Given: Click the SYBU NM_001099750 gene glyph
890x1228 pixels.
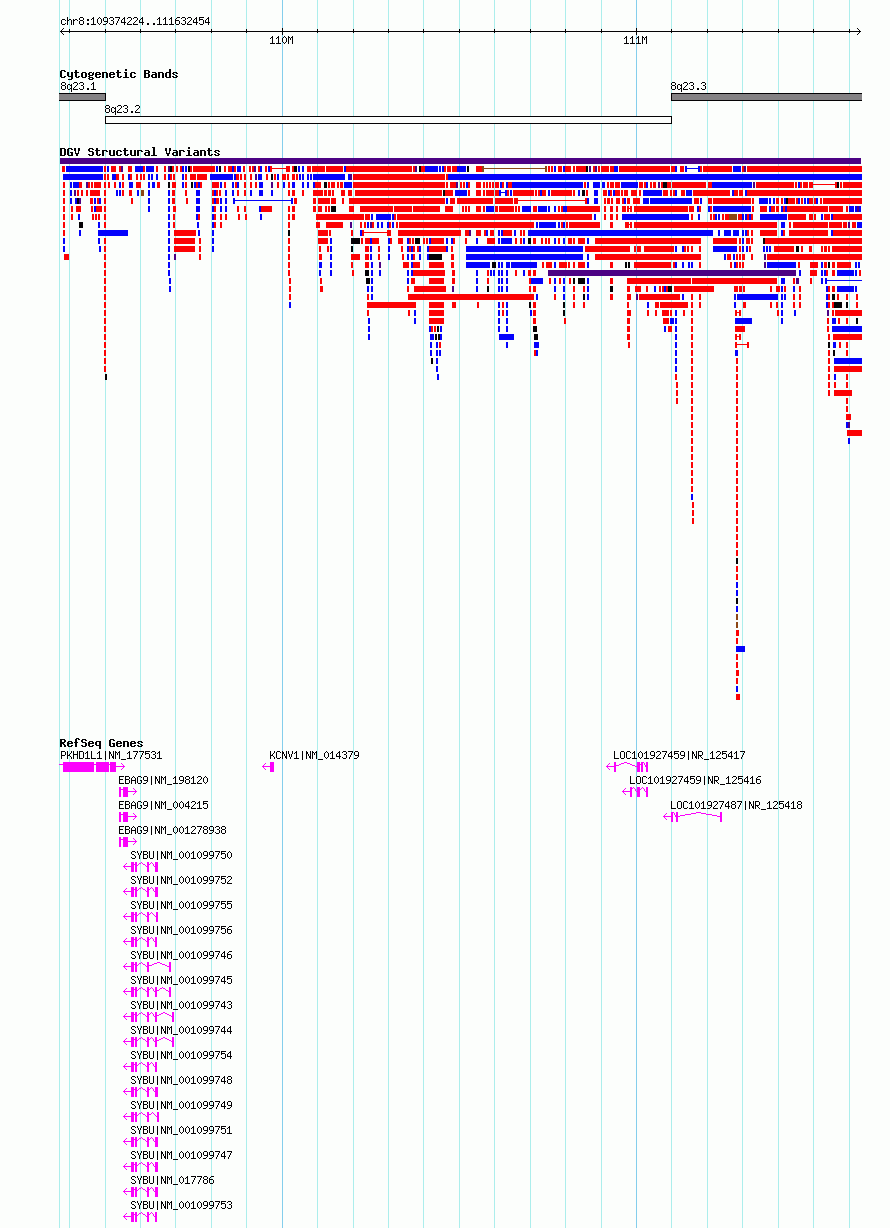Looking at the screenshot, I should [x=140, y=867].
